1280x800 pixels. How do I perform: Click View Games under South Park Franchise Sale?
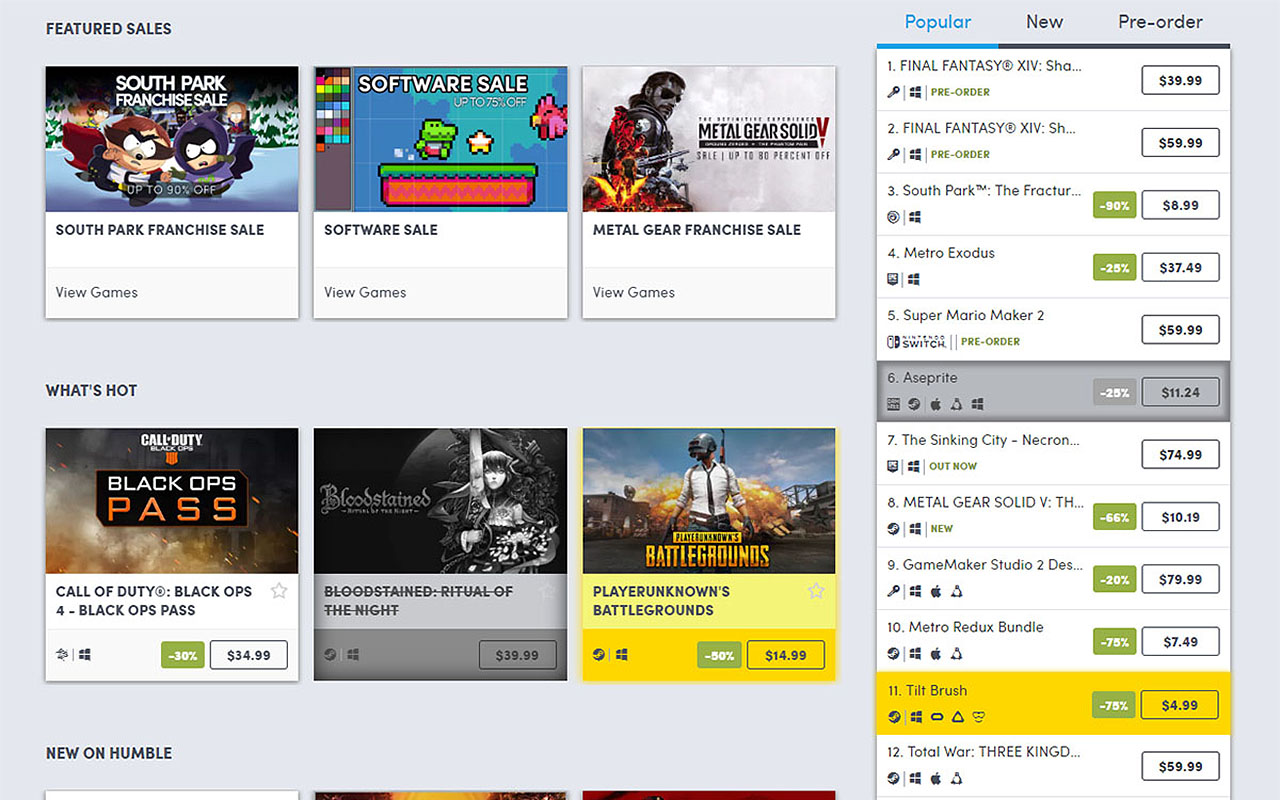click(x=97, y=292)
